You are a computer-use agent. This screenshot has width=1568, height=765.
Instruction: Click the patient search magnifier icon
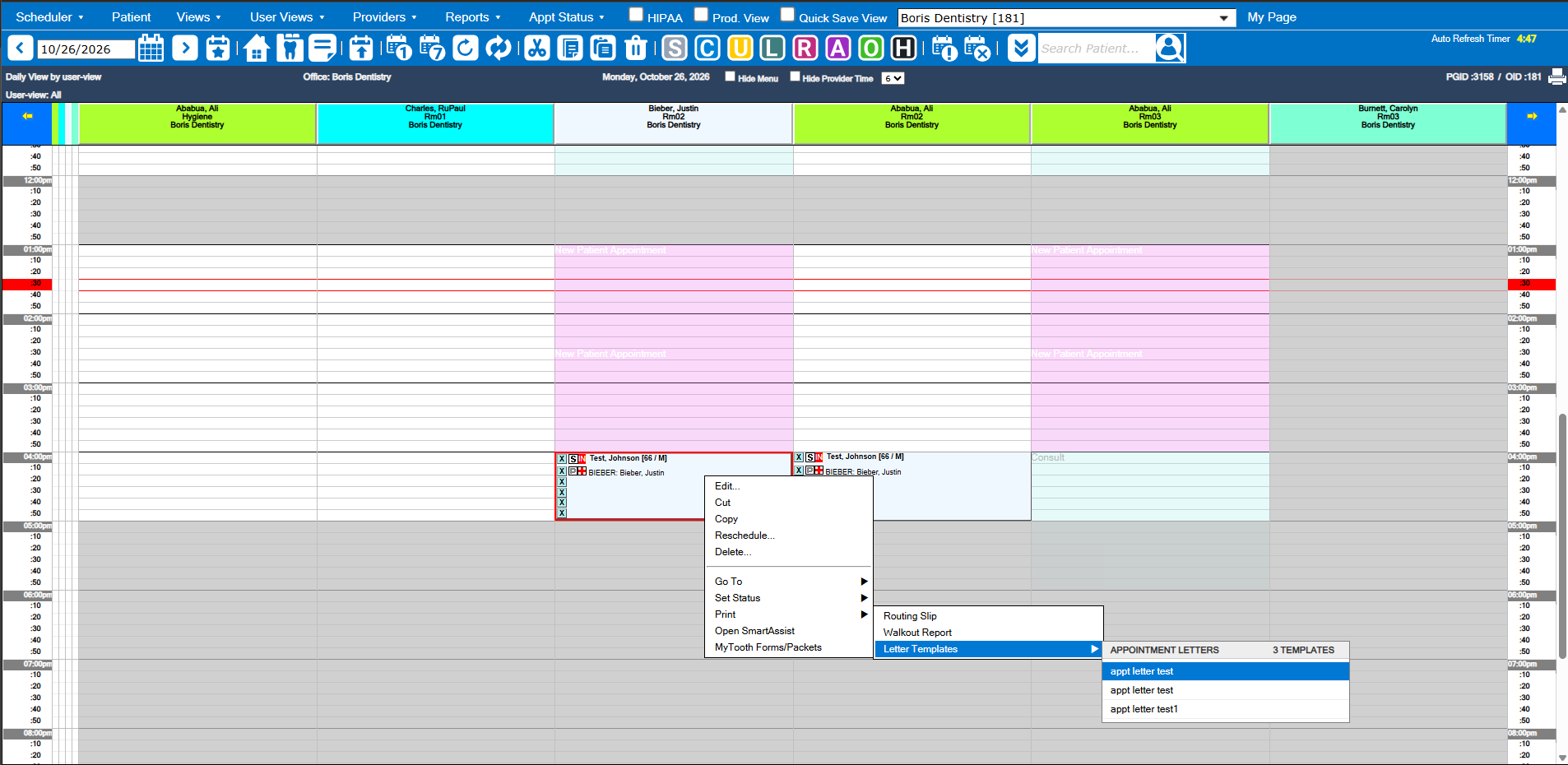(x=1170, y=49)
